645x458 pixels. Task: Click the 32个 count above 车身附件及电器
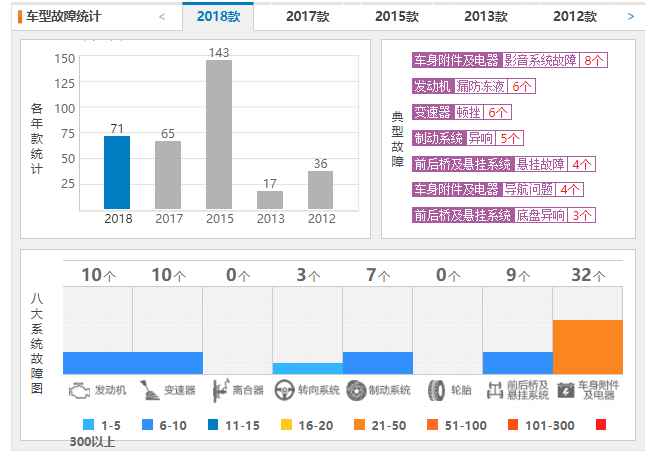(x=588, y=275)
